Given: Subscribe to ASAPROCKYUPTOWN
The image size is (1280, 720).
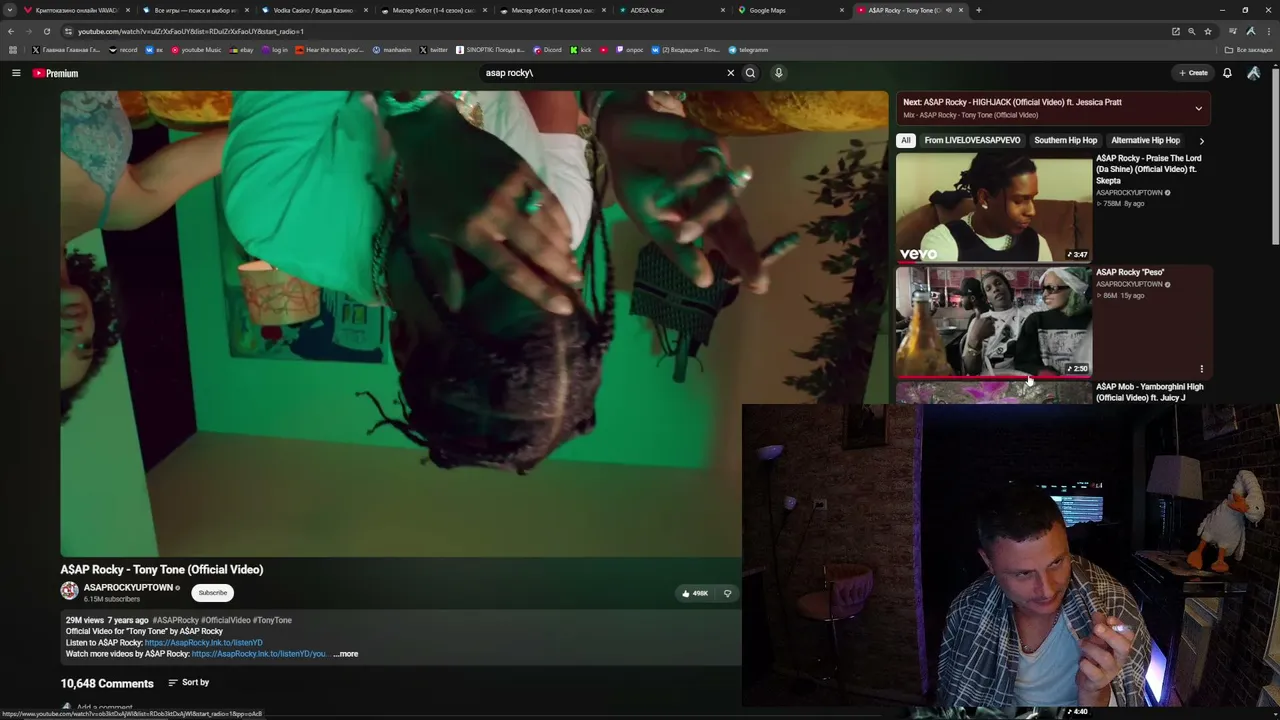Looking at the screenshot, I should (212, 593).
